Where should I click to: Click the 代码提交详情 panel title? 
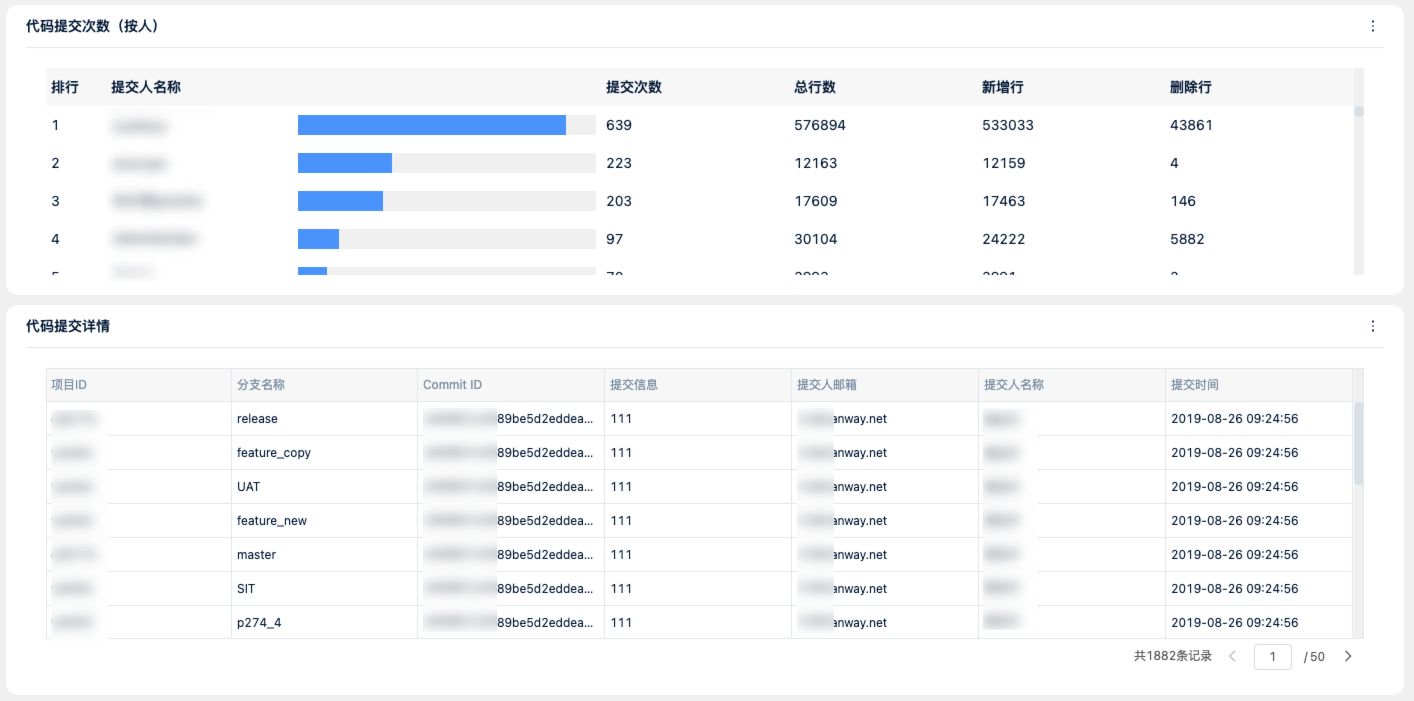(68, 326)
